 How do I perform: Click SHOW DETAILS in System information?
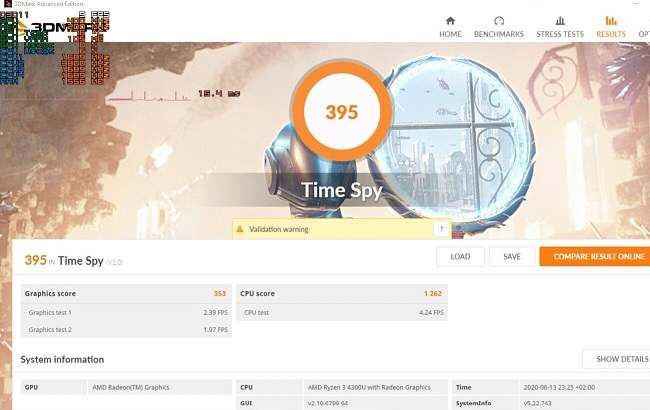click(617, 359)
